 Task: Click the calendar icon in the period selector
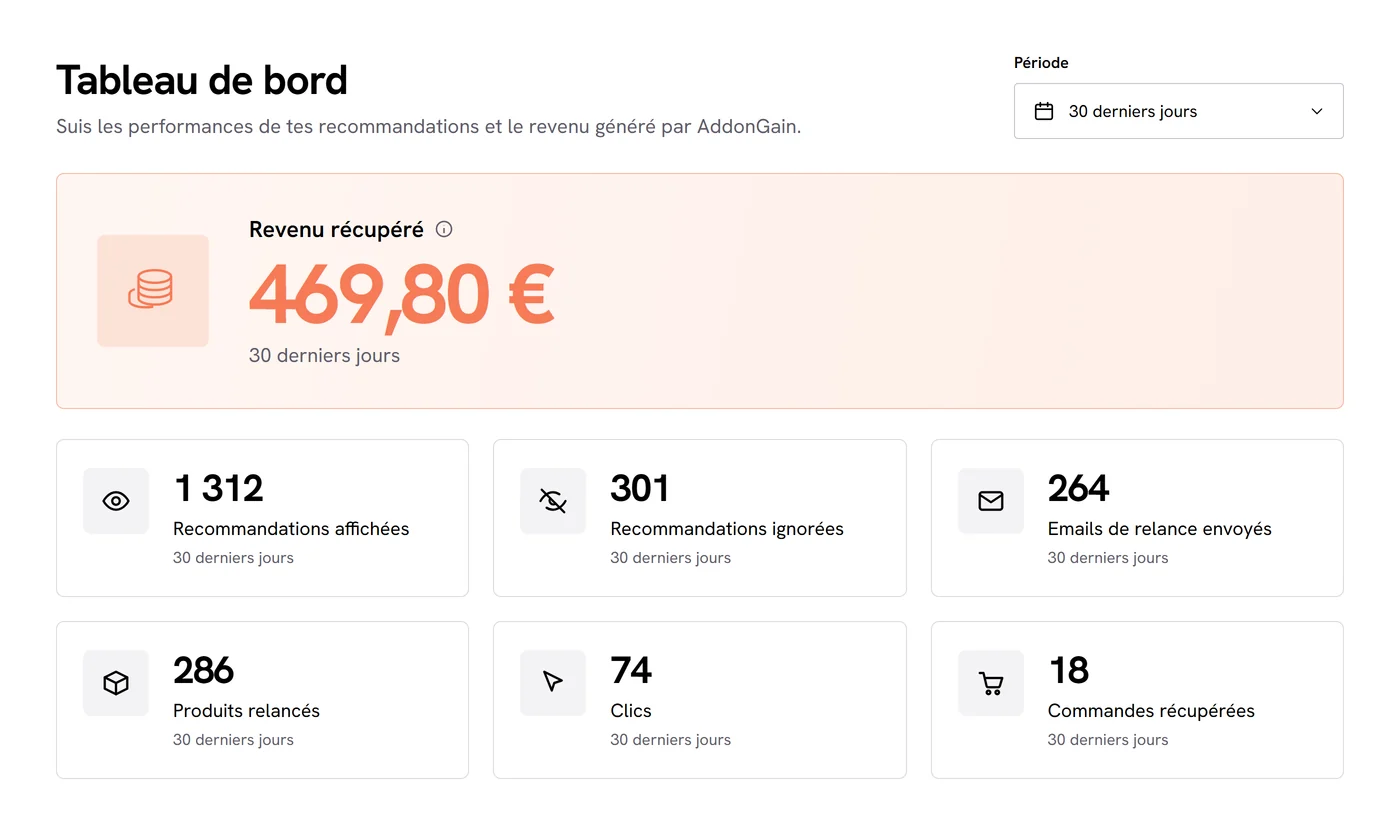point(1044,111)
